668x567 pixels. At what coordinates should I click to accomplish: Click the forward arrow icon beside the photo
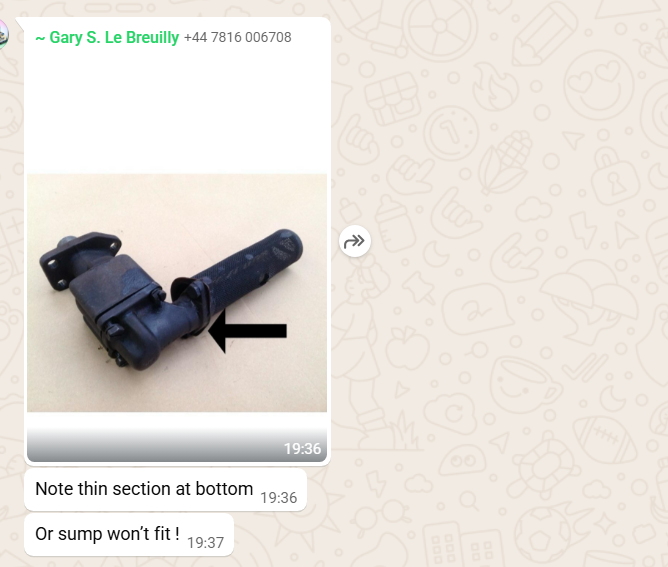(354, 242)
